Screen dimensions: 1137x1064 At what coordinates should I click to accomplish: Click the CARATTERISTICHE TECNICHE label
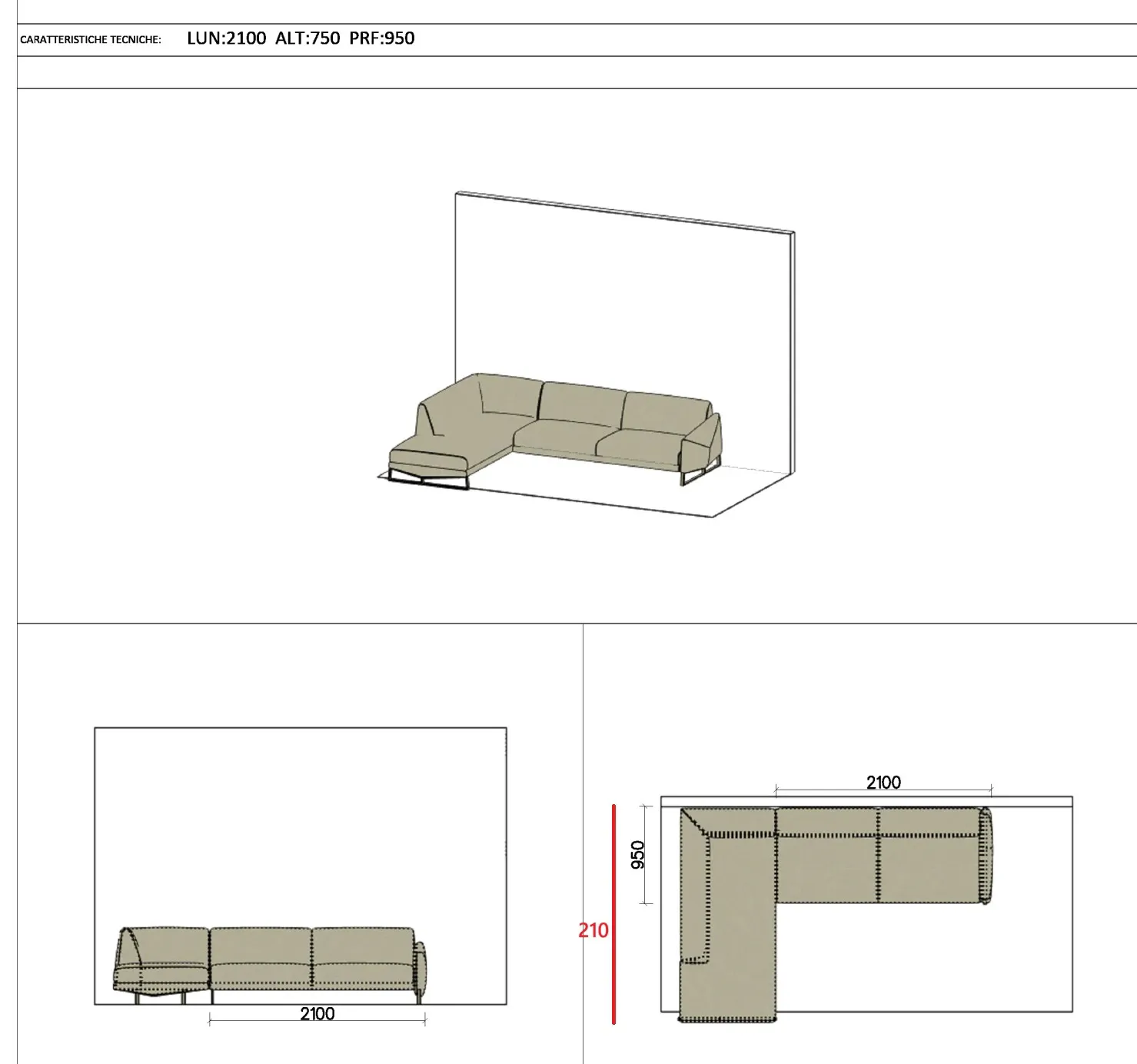coord(91,40)
